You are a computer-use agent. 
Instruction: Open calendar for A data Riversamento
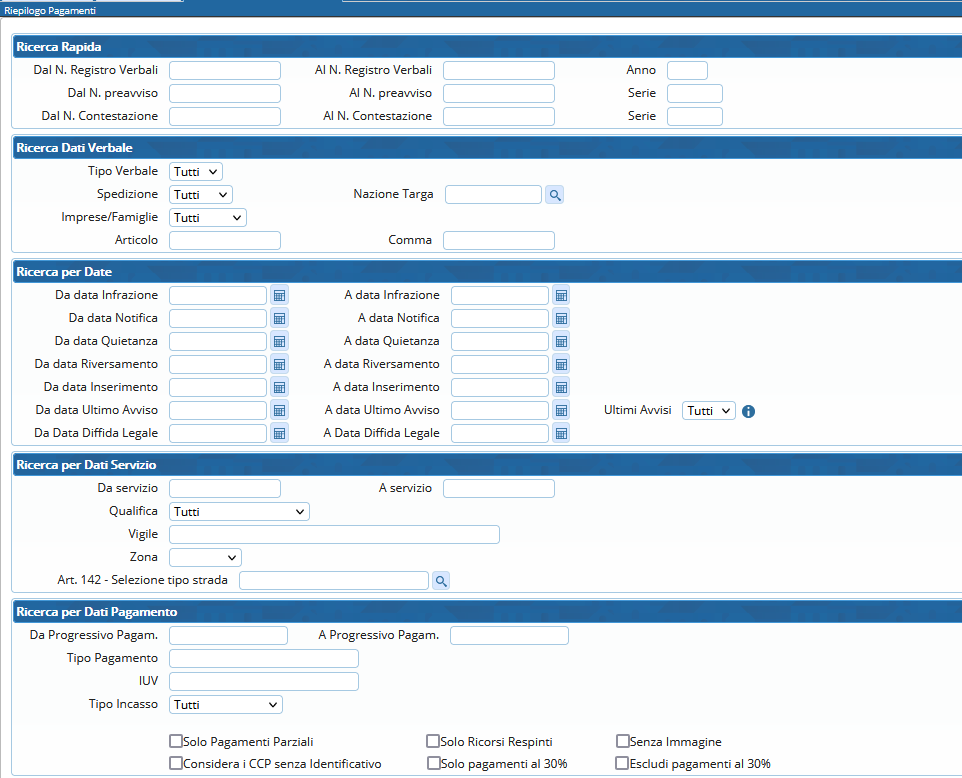[x=562, y=365]
